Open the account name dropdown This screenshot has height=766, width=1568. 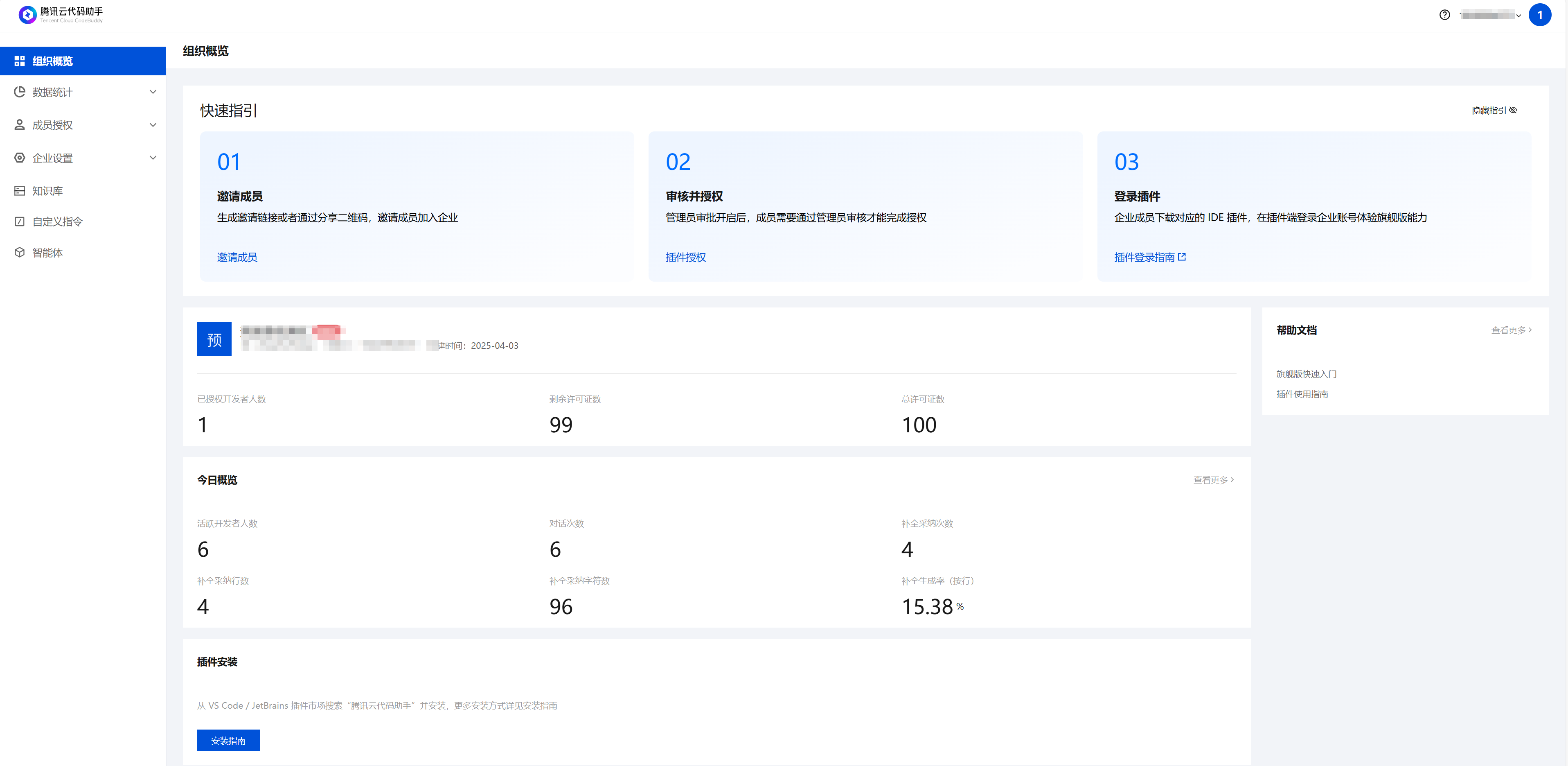click(x=1491, y=15)
